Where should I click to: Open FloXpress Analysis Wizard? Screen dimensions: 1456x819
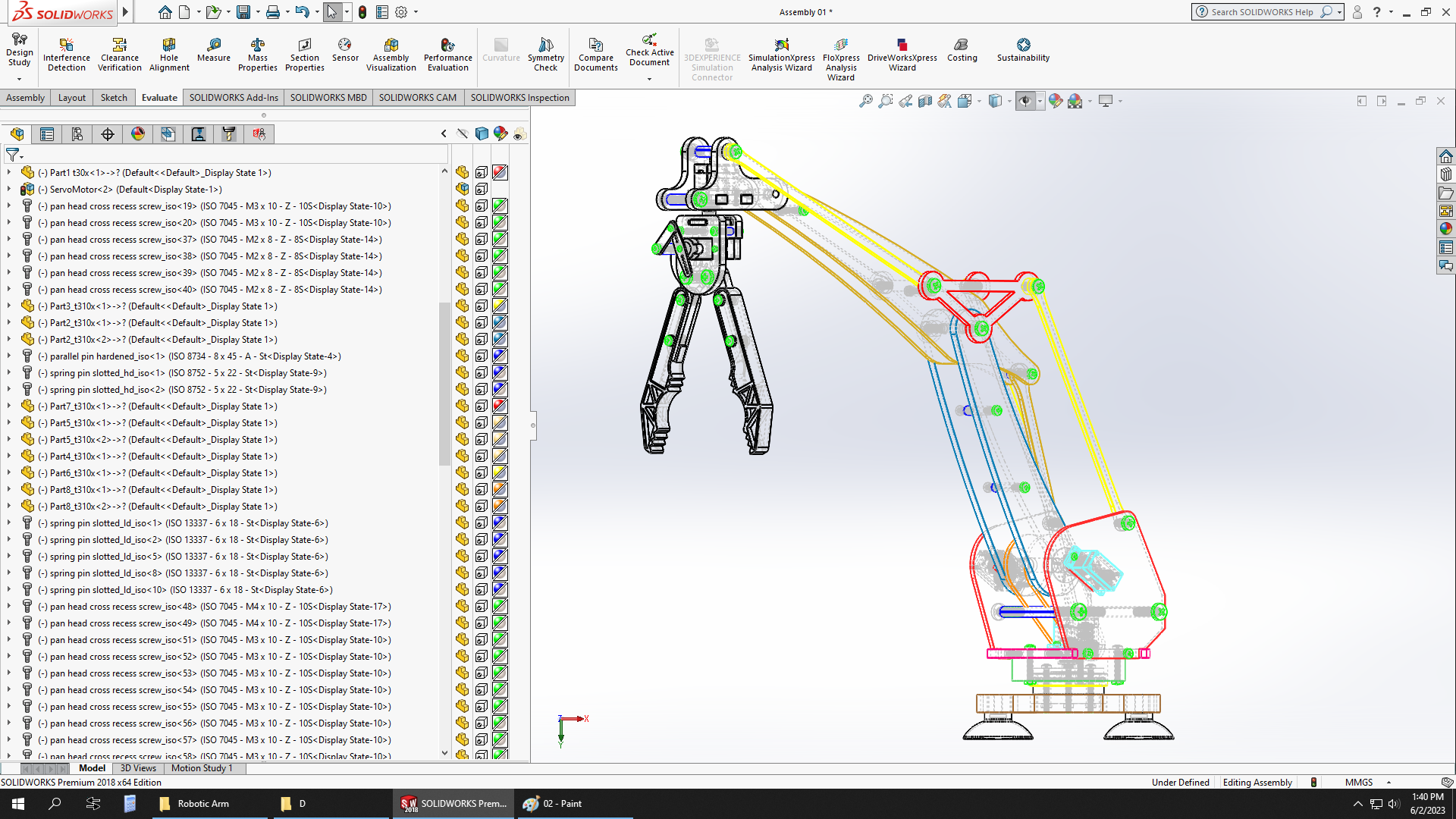click(841, 59)
